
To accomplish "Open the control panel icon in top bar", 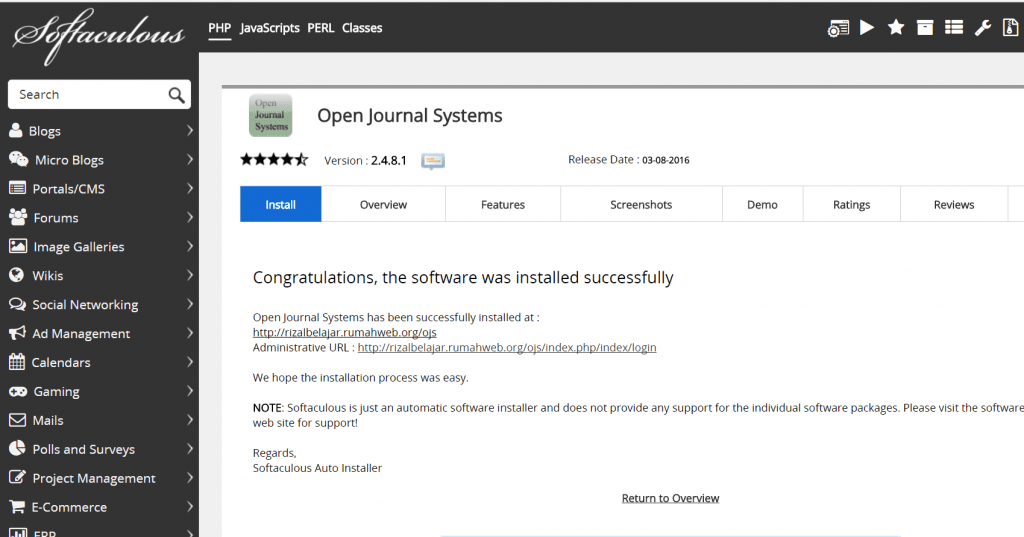I will [839, 28].
